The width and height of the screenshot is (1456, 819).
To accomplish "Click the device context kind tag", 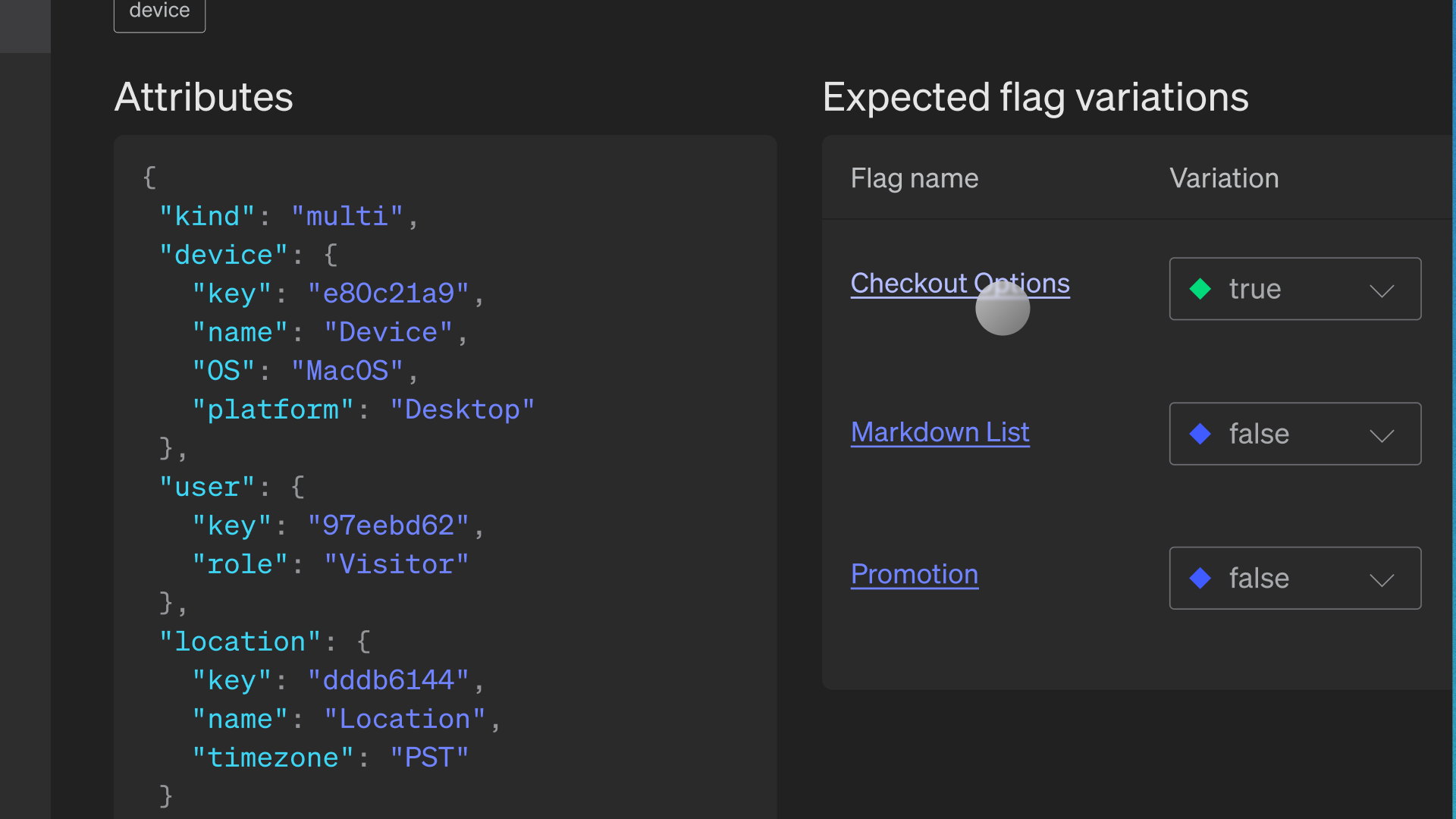I will 159,12.
